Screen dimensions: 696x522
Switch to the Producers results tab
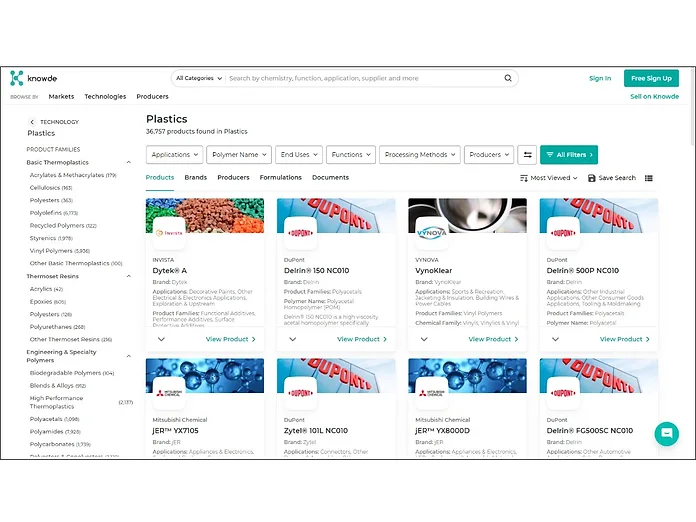click(x=233, y=178)
